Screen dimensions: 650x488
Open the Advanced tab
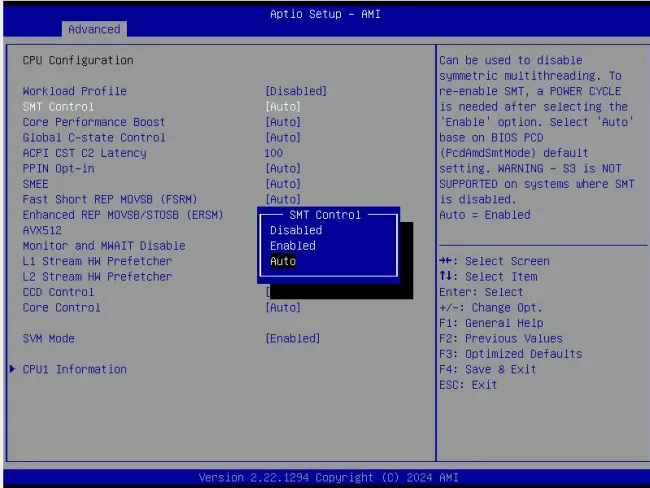pyautogui.click(x=94, y=29)
